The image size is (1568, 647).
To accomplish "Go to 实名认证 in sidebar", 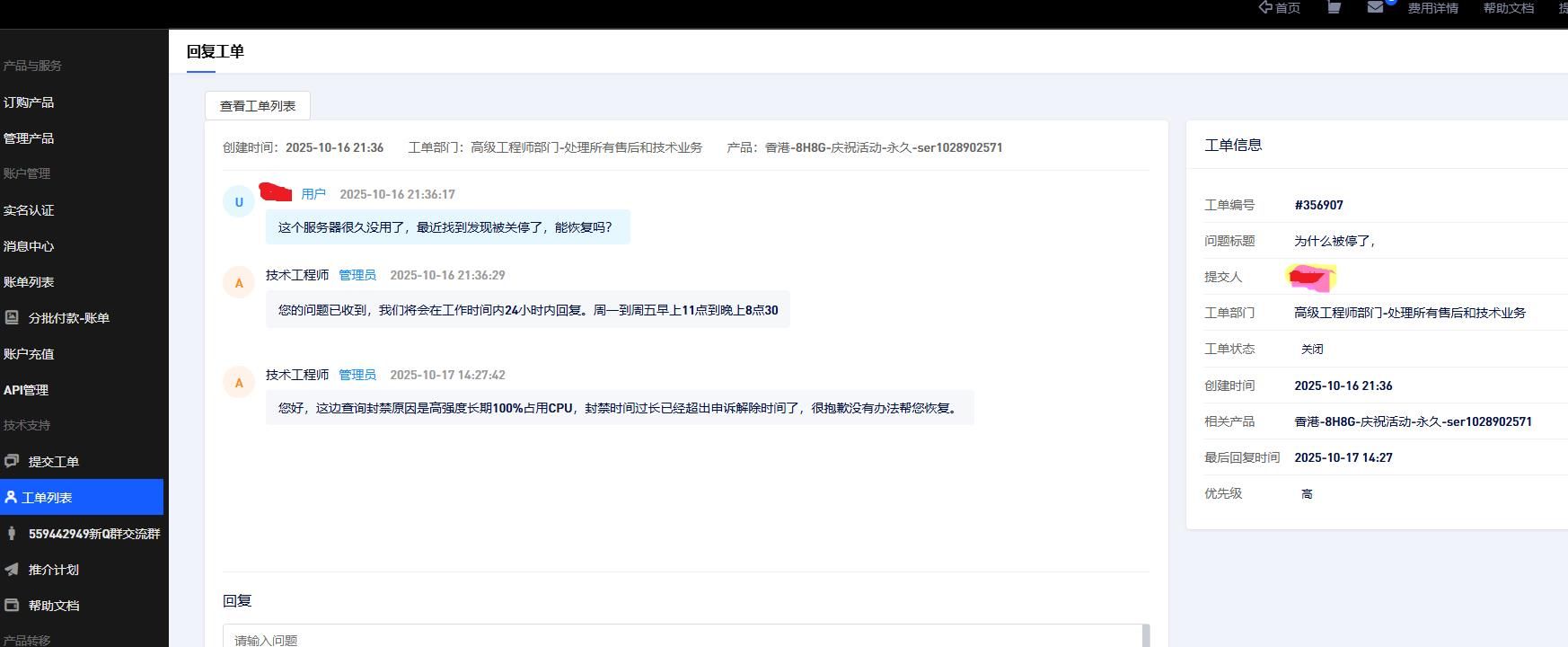I will click(29, 210).
